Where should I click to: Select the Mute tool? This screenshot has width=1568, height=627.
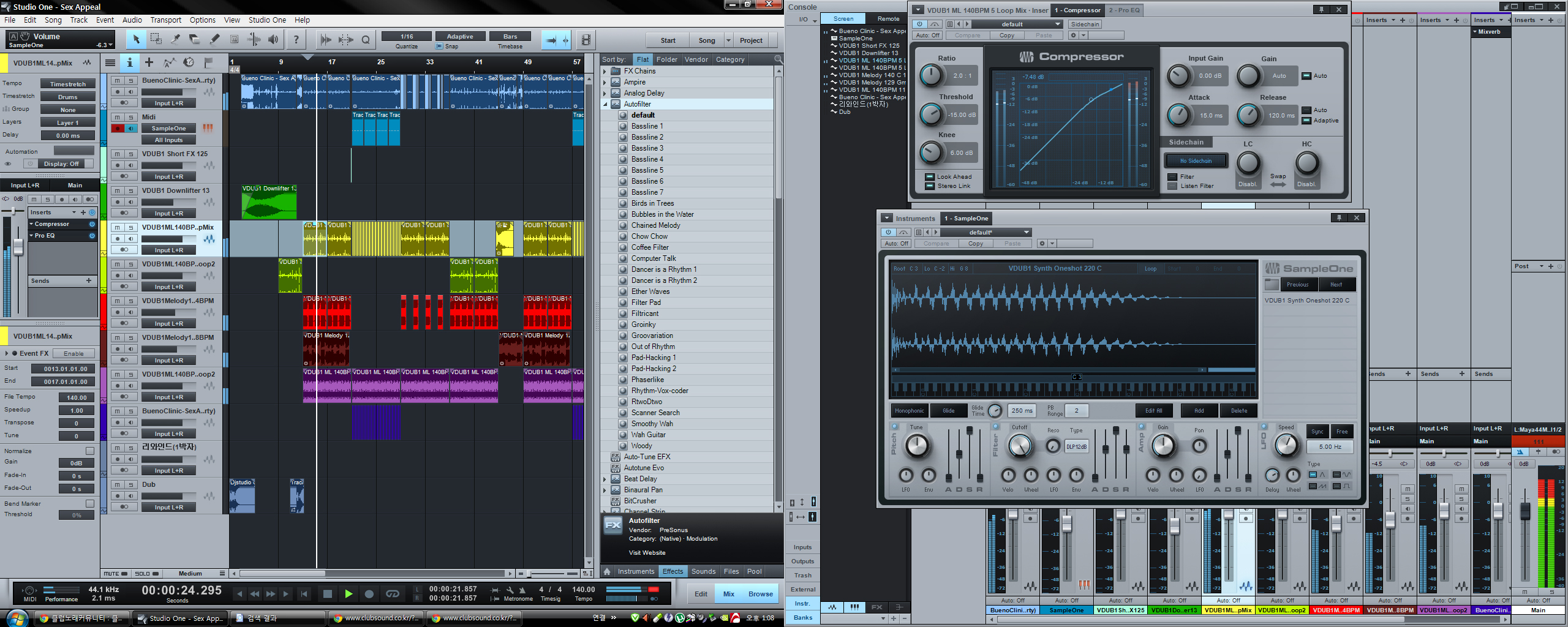tap(234, 40)
